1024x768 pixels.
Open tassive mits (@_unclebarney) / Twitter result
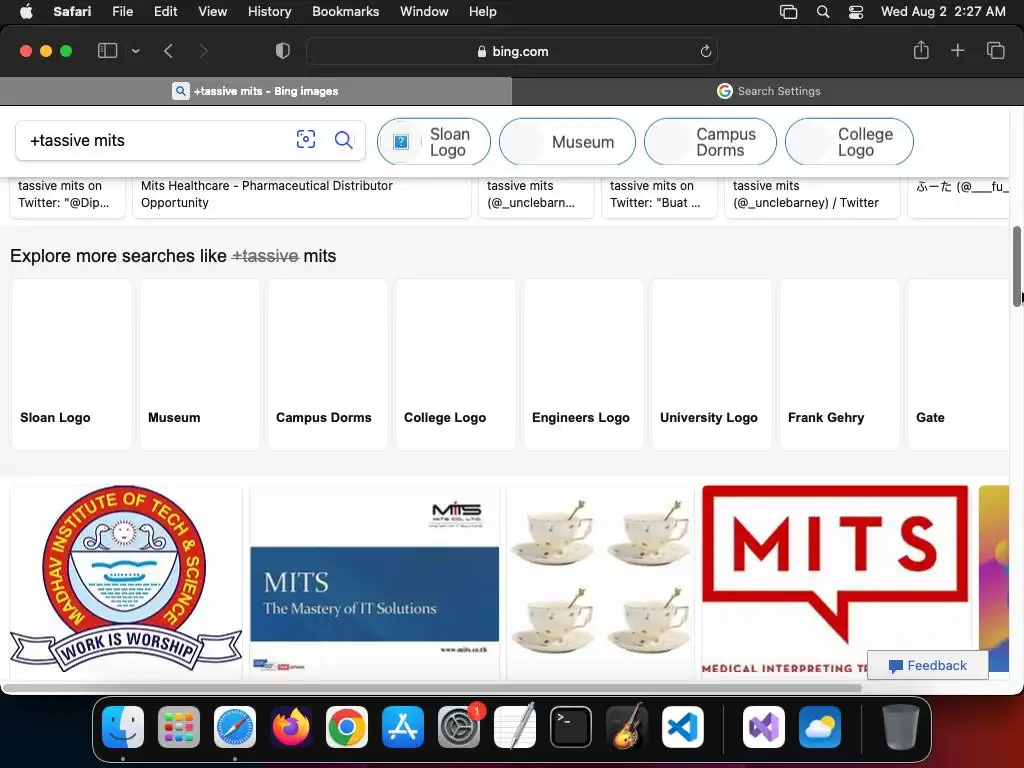pos(812,195)
